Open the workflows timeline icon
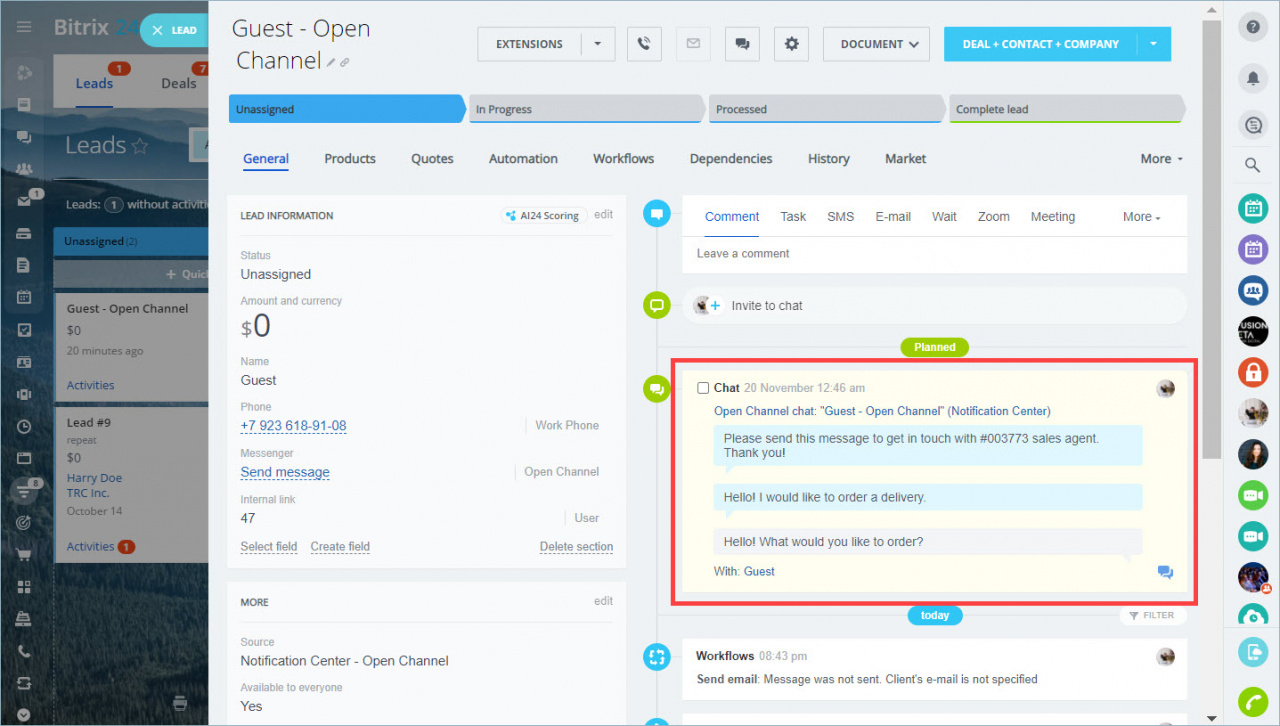Screen dimensions: 1280x726 (x=657, y=657)
